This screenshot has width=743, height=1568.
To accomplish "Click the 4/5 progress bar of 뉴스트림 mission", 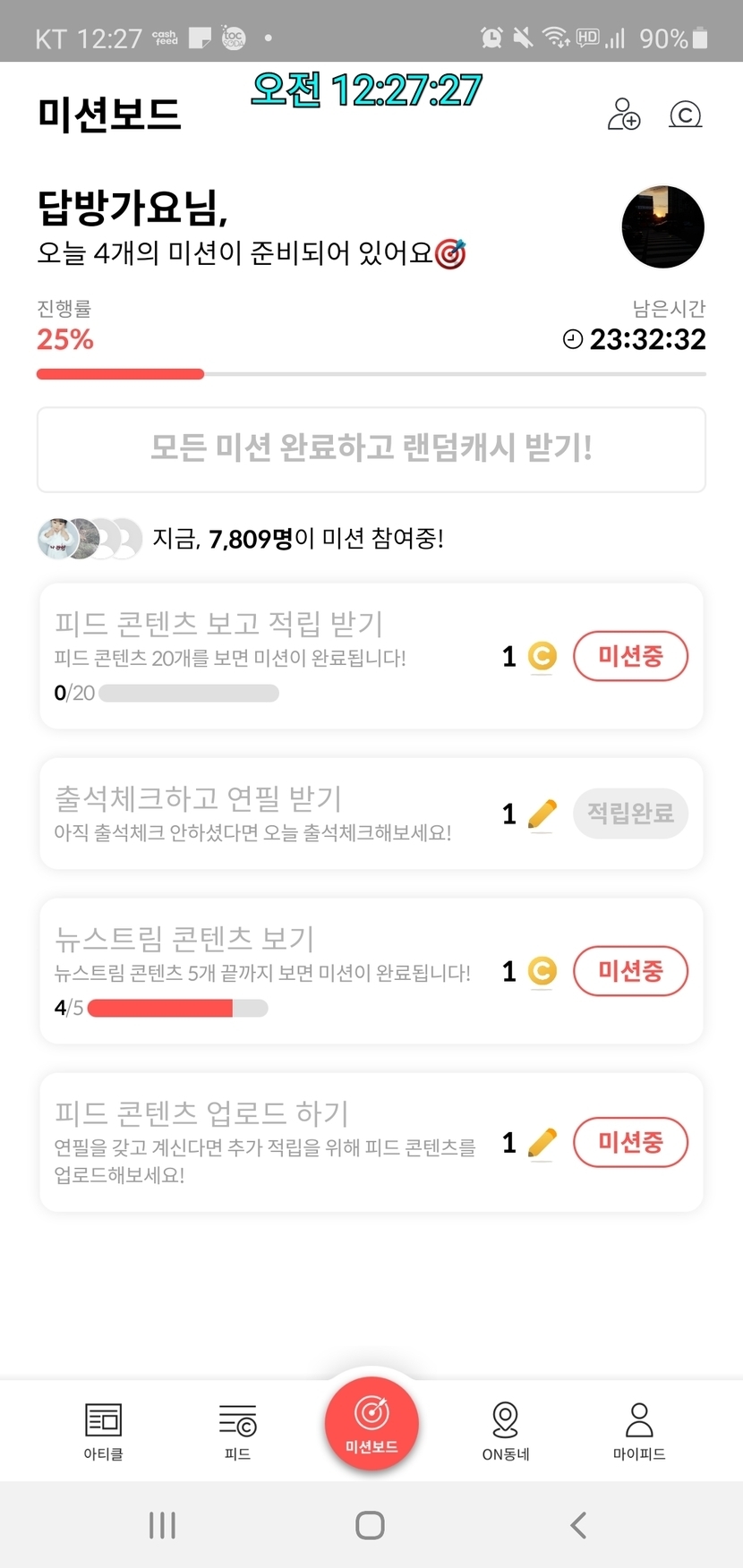I will [177, 1008].
